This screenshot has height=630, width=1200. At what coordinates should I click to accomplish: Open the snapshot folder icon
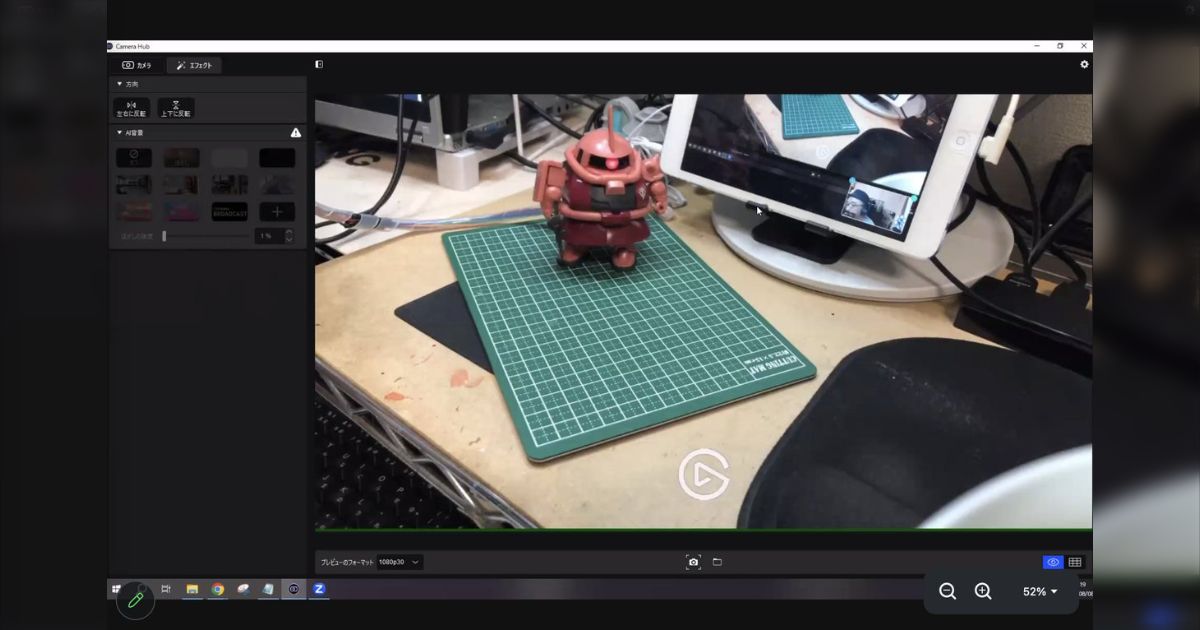point(717,562)
